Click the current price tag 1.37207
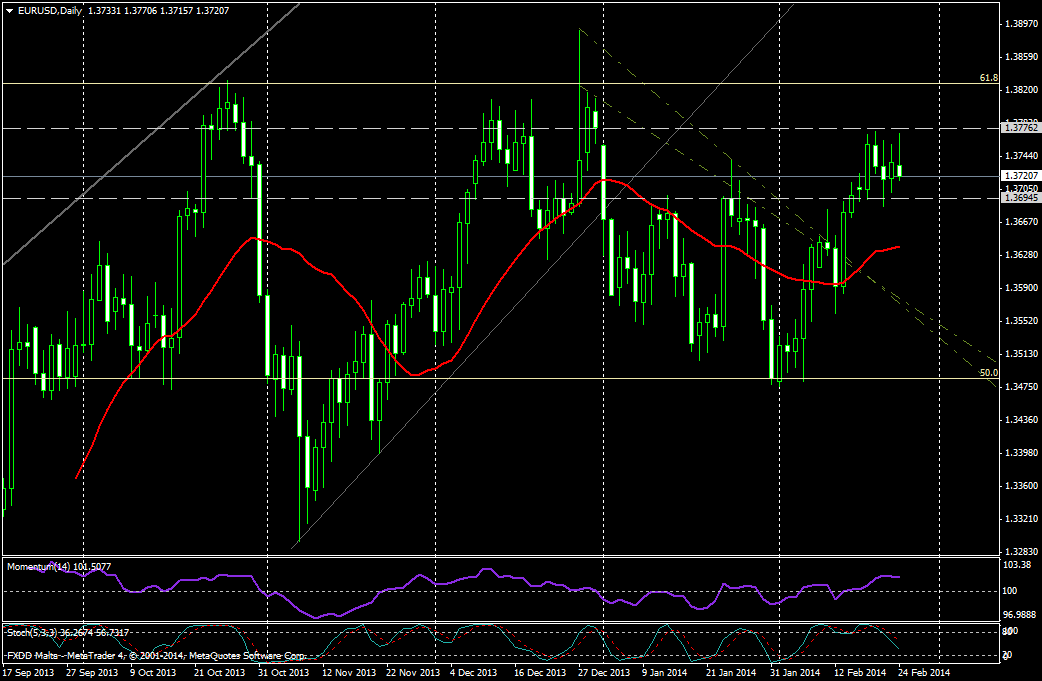Viewport: 1042px width, 681px height. [x=1020, y=176]
